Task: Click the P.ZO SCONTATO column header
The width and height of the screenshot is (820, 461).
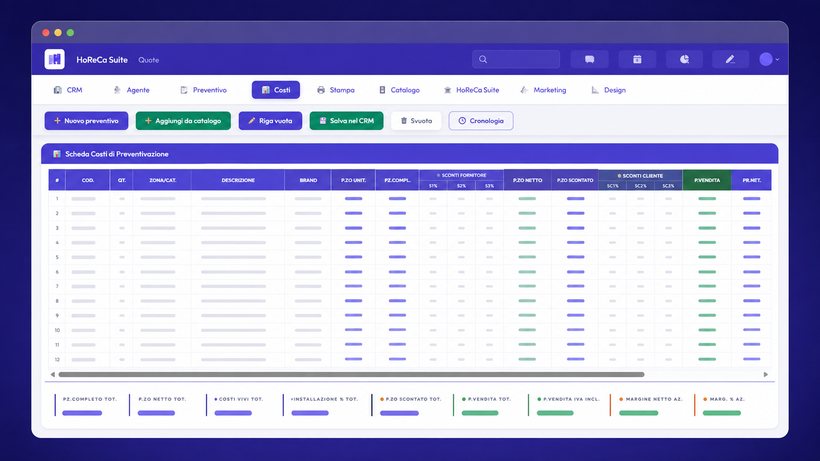Action: [575, 180]
